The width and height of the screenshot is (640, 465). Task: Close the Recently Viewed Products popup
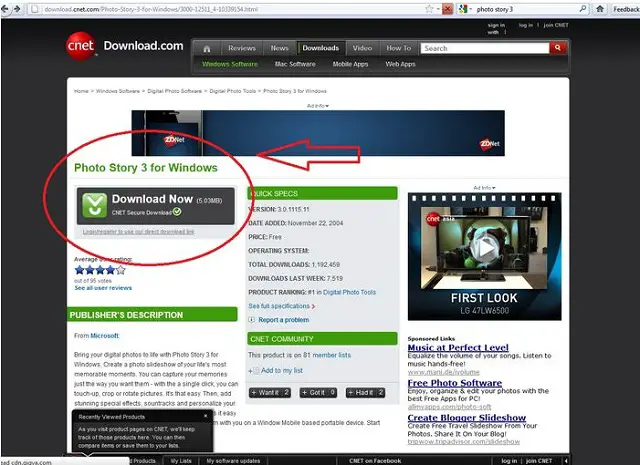[205, 416]
